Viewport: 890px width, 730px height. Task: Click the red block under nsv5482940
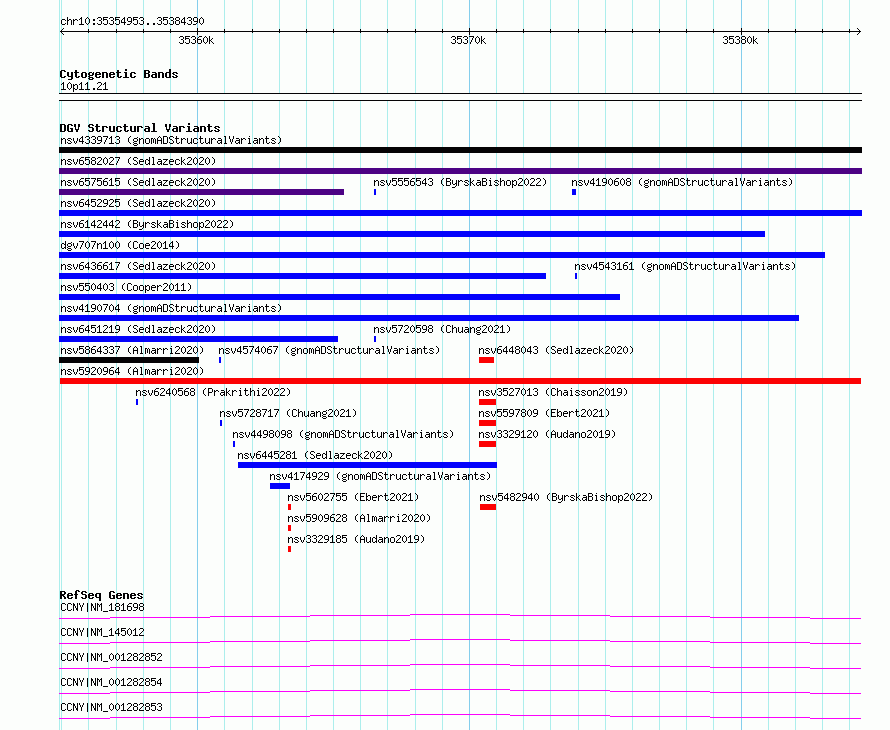point(488,507)
